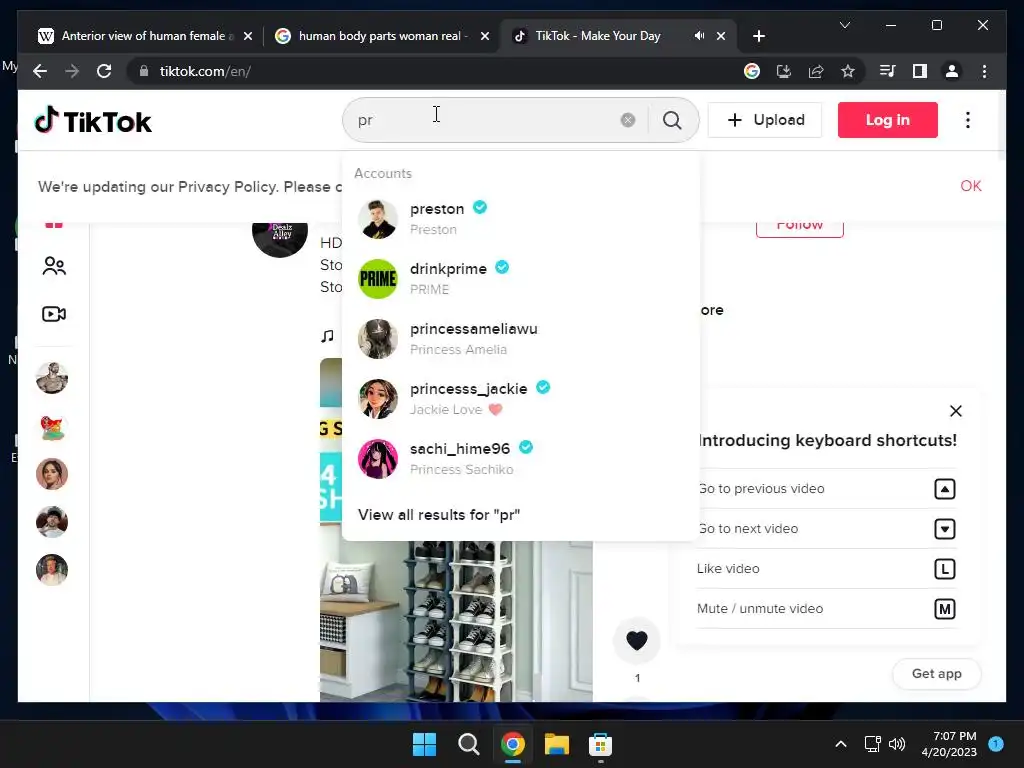Open the Chrome profile icon
The height and width of the screenshot is (768, 1024).
tap(952, 71)
